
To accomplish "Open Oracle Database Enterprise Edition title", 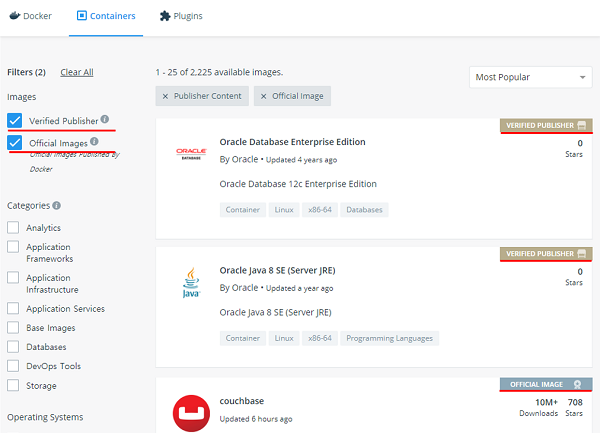I will [292, 142].
